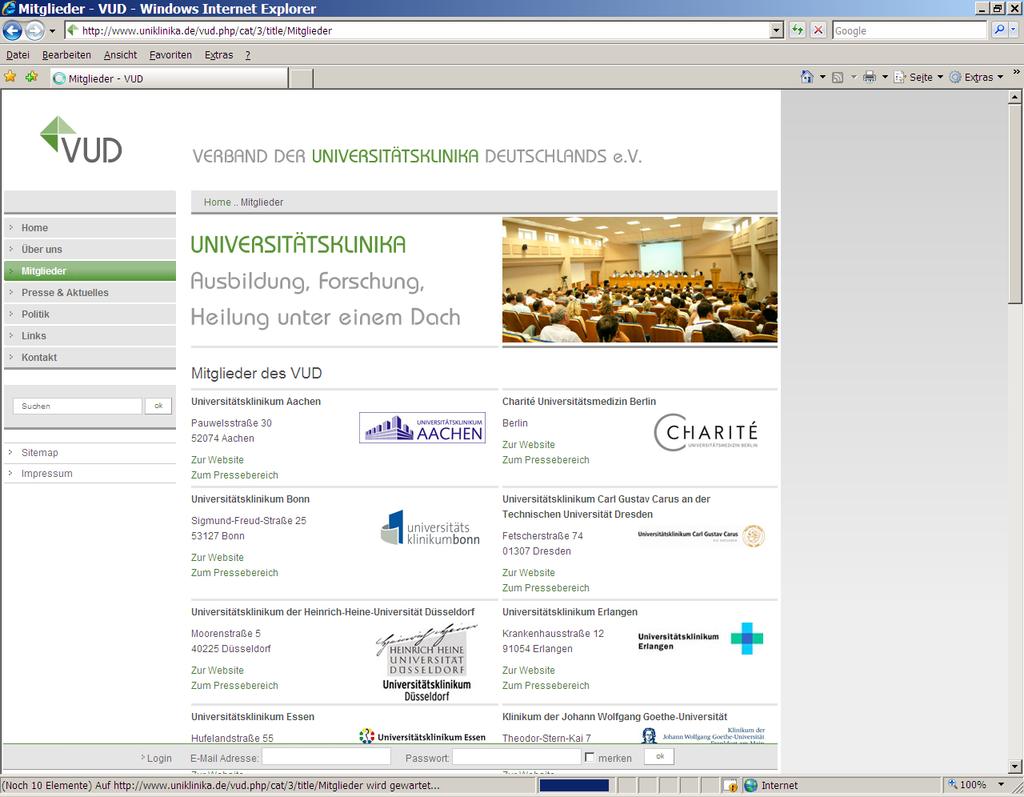Open the Bearbeiten menu
The width and height of the screenshot is (1024, 797).
67,55
